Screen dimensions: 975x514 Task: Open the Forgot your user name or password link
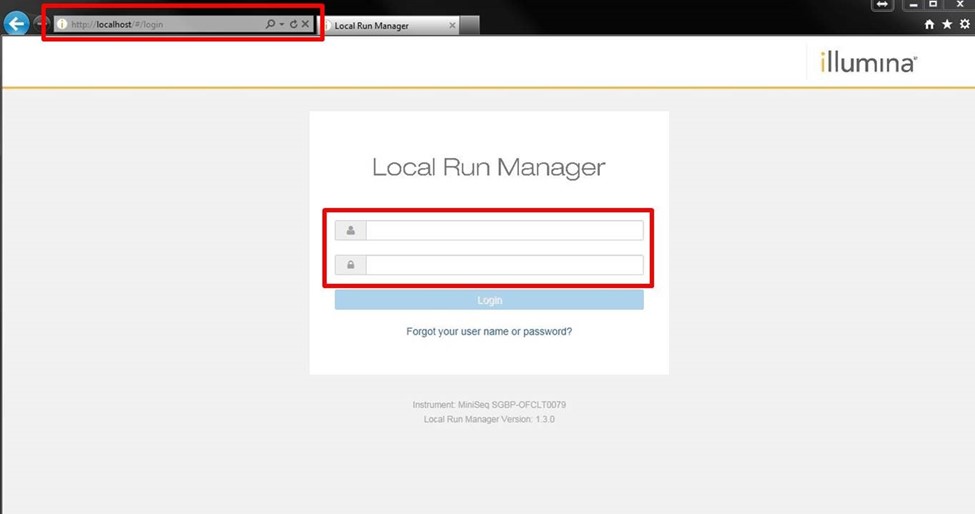tap(489, 331)
